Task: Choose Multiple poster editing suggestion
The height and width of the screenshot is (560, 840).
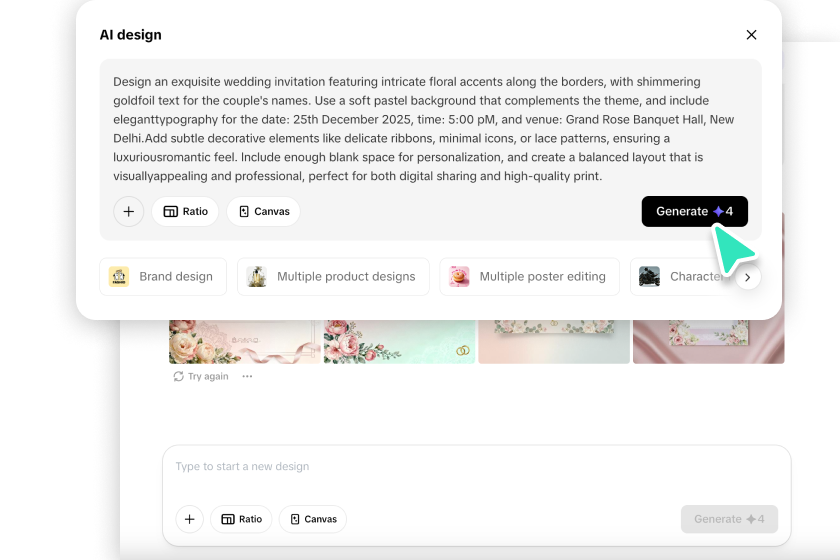Action: [529, 277]
